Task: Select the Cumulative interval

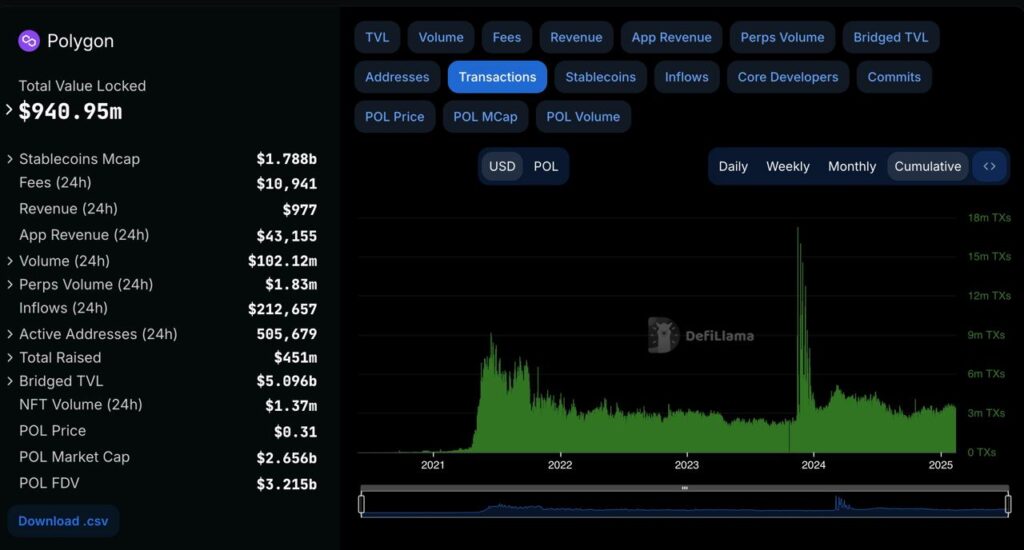Action: pos(927,166)
